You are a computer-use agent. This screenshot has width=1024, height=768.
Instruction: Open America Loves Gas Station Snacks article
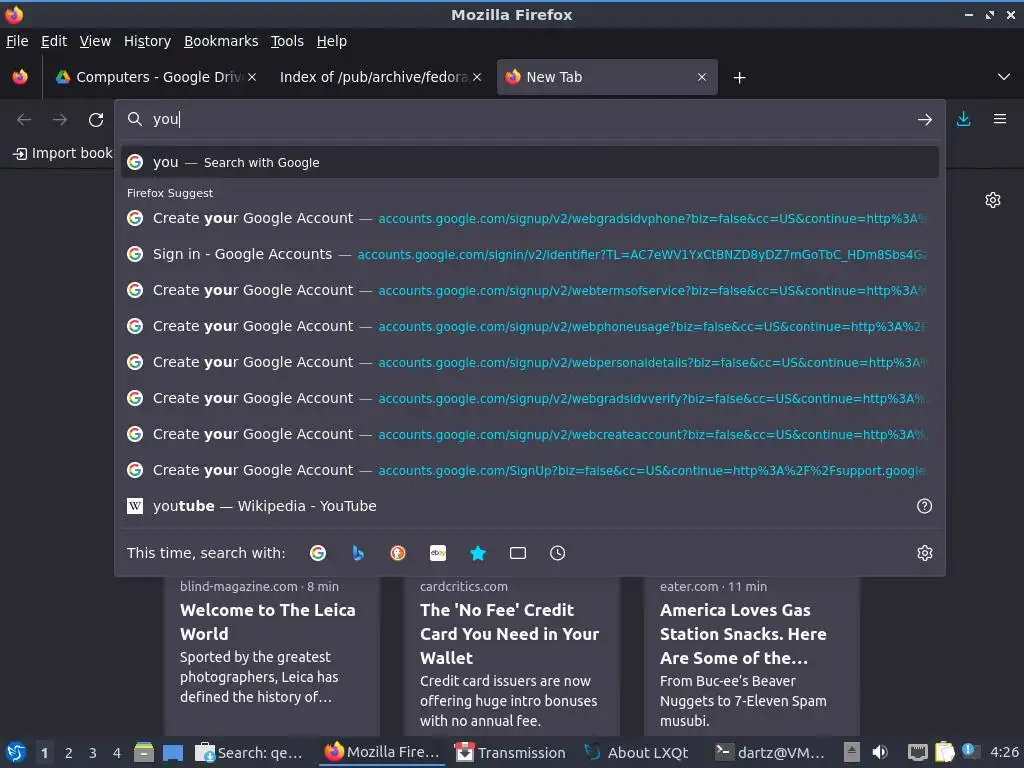(x=752, y=655)
